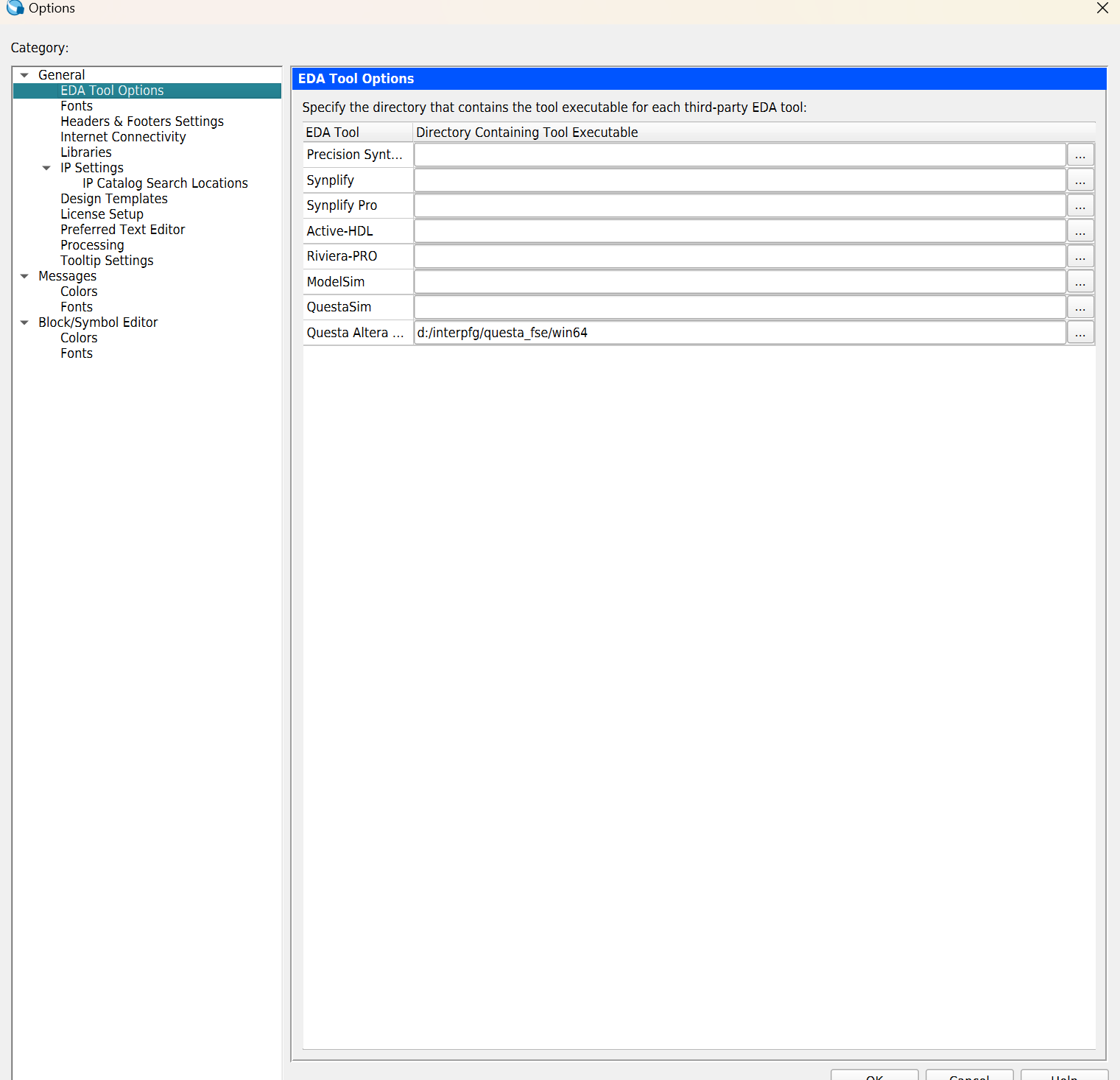This screenshot has height=1080, width=1120.
Task: Collapse the Messages category arrow
Action: click(24, 276)
